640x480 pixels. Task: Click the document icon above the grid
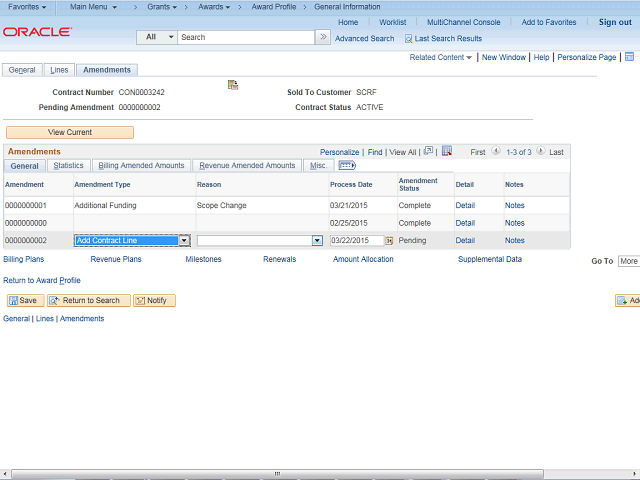pyautogui.click(x=233, y=85)
